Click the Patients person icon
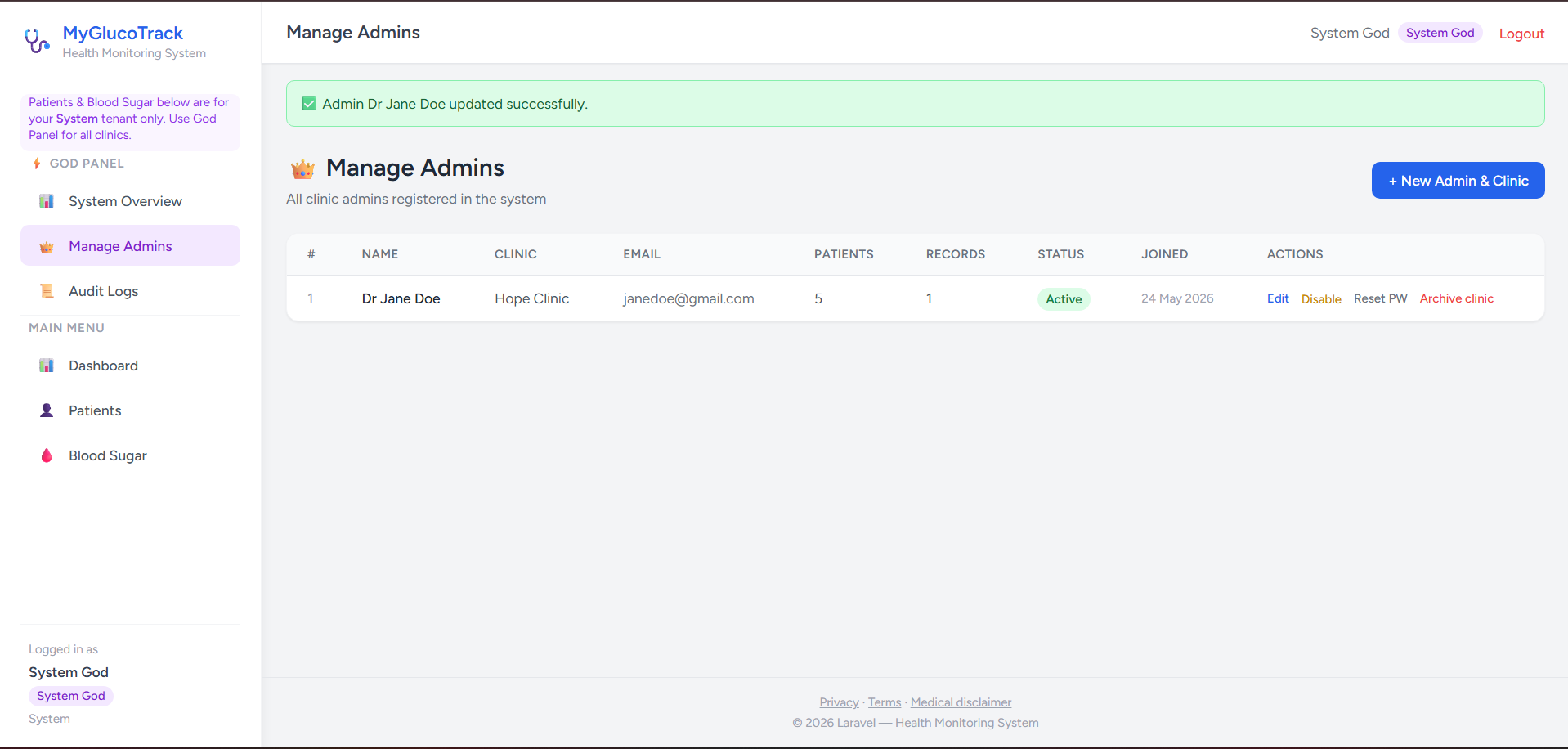This screenshot has height=749, width=1568. pyautogui.click(x=47, y=410)
